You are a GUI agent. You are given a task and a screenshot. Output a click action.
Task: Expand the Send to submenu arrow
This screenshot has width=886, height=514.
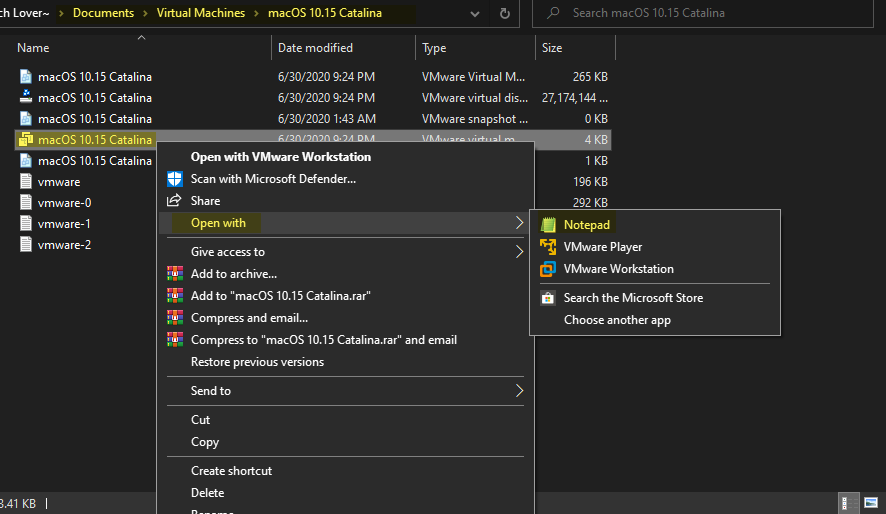click(x=519, y=391)
